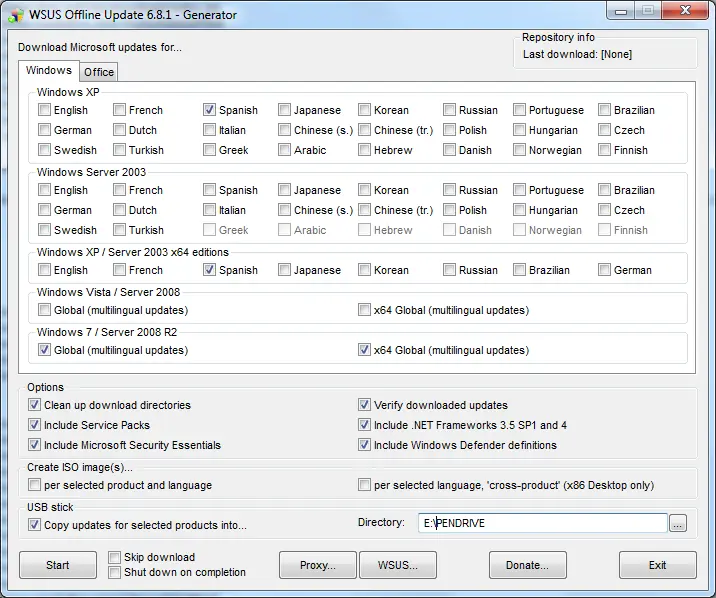
Task: Uncheck Spanish under Windows XP
Action: (209, 110)
